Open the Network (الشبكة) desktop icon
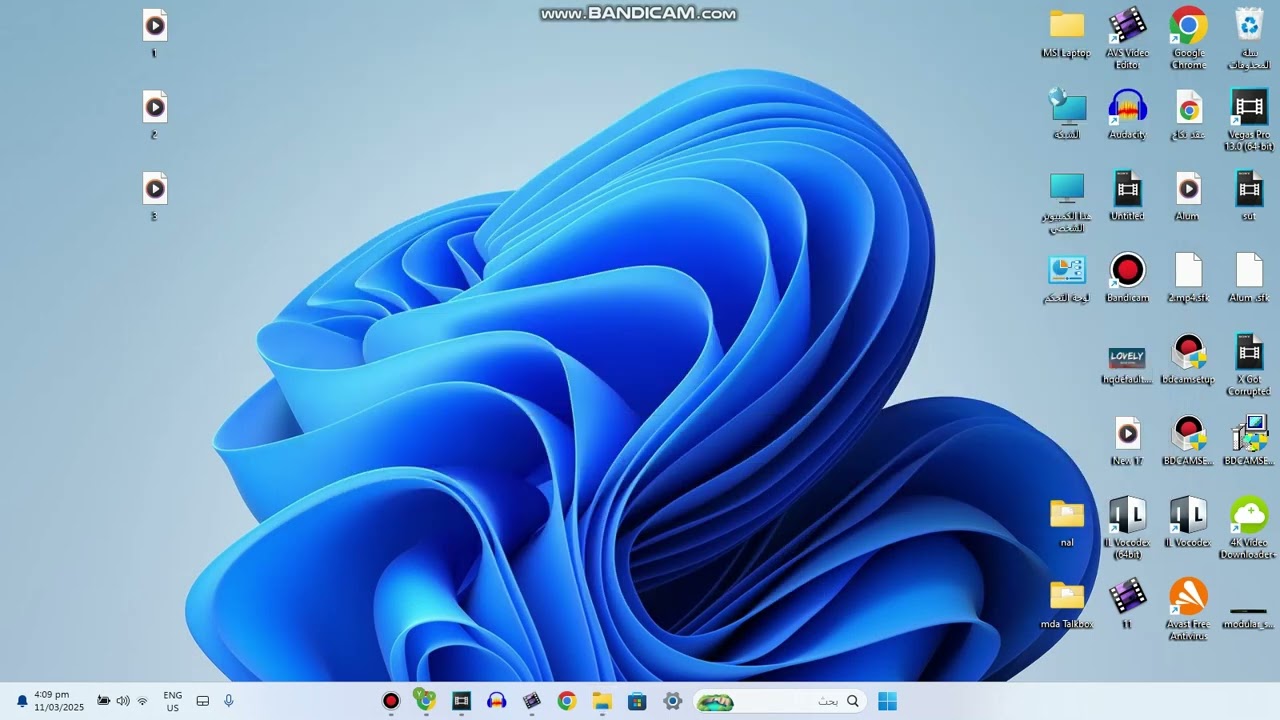Viewport: 1280px width, 720px height. tap(1066, 114)
